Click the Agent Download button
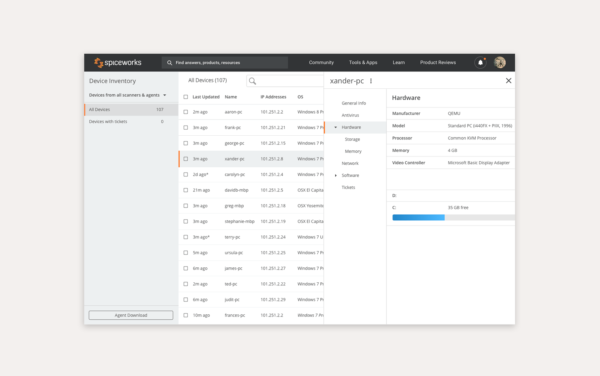Image resolution: width=600 pixels, height=376 pixels. point(131,315)
